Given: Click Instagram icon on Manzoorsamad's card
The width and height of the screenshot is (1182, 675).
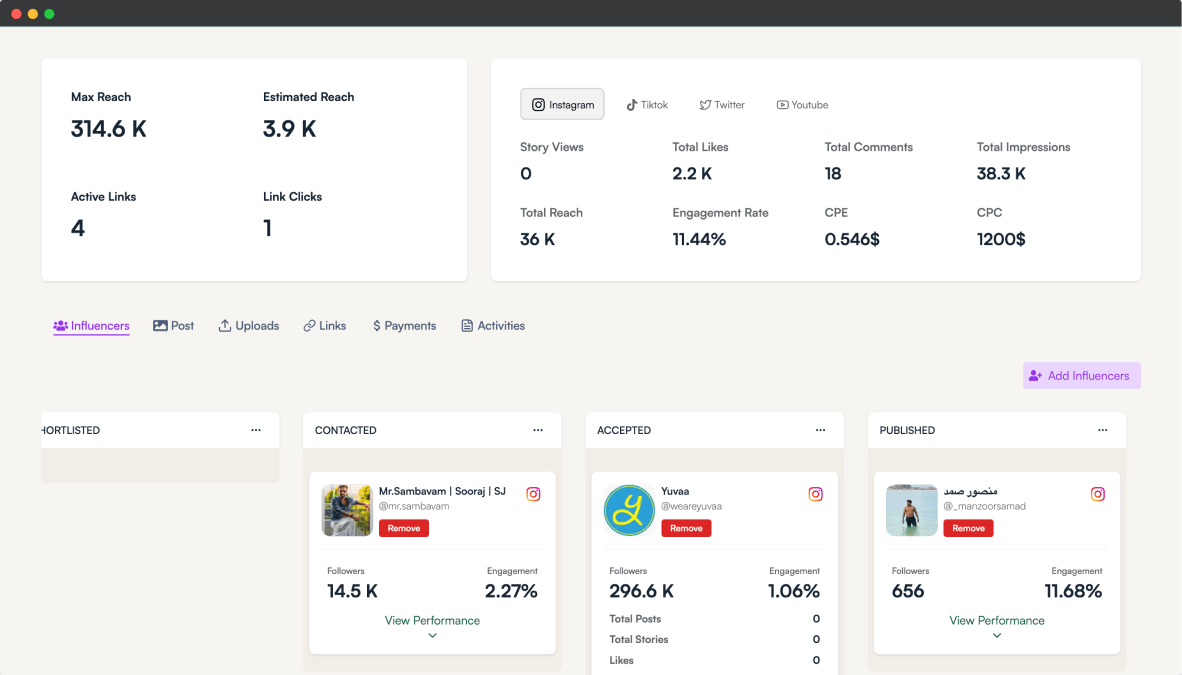Looking at the screenshot, I should point(1097,494).
